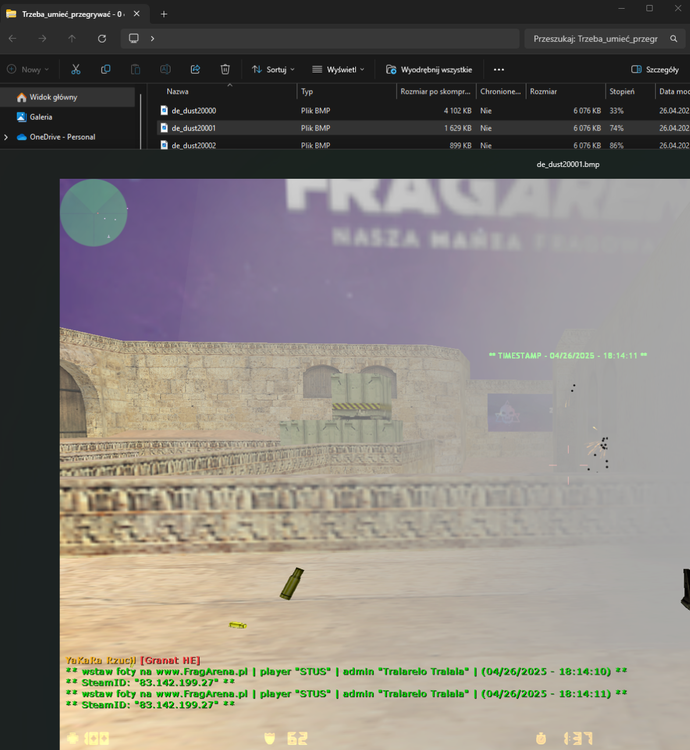The image size is (690, 750).
Task: Open a new tab with plus icon
Action: click(x=164, y=14)
